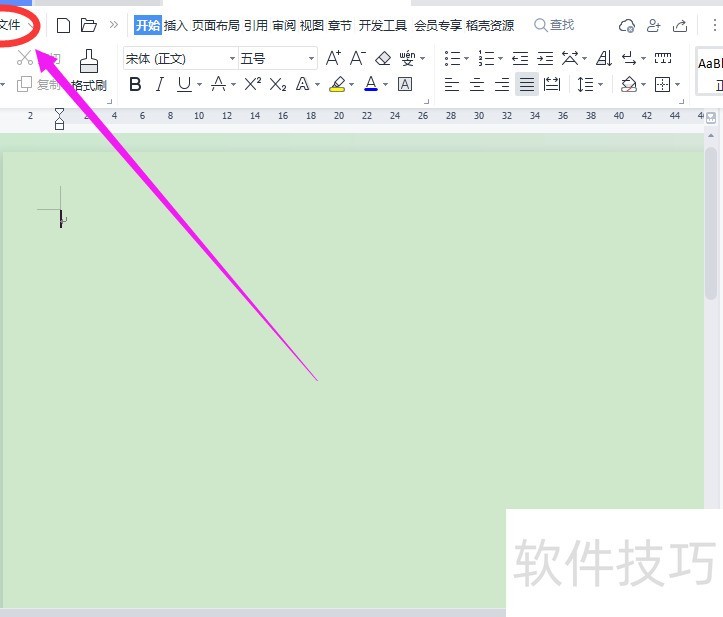Open font dialog launcher corner icon
The height and width of the screenshot is (617, 723).
427,101
